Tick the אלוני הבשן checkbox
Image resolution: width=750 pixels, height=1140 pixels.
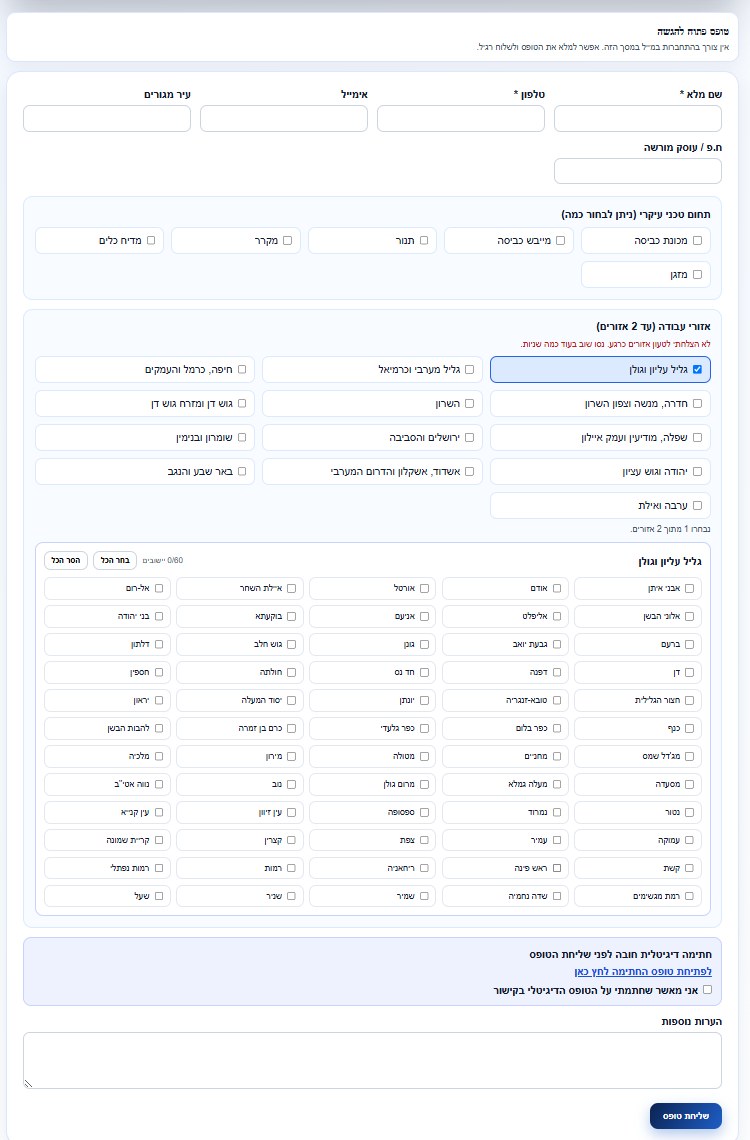689,617
